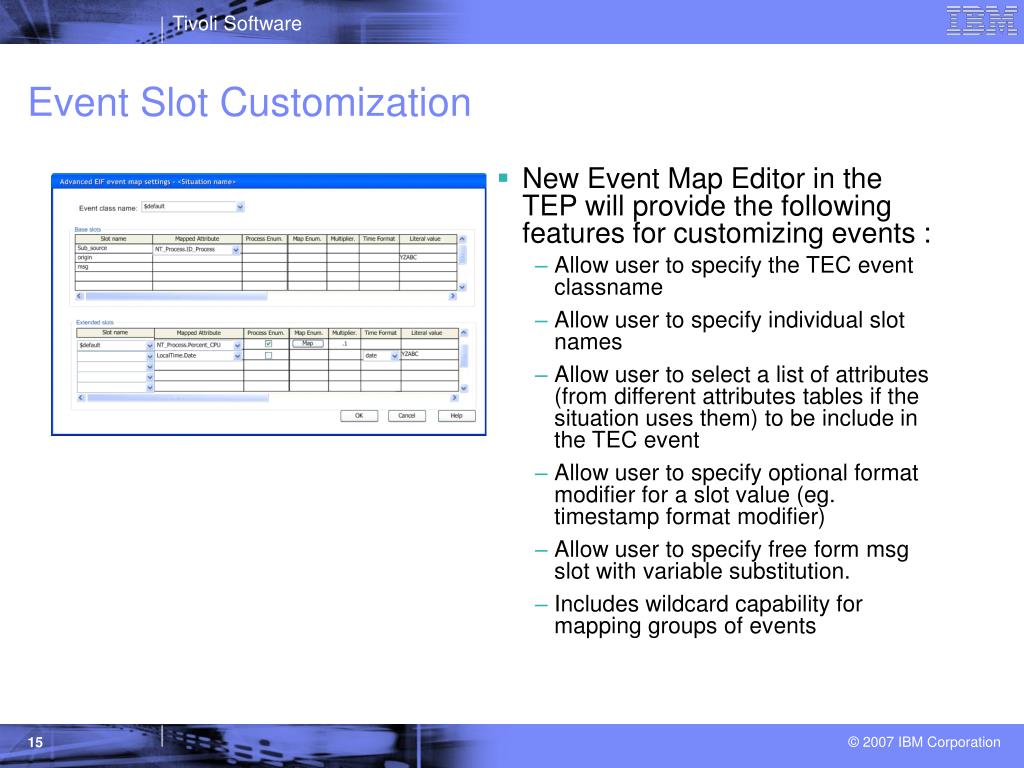Uncheck Process Enum. for NT_Process.Percent_CPU row
The width and height of the screenshot is (1024, 768).
pyautogui.click(x=268, y=344)
